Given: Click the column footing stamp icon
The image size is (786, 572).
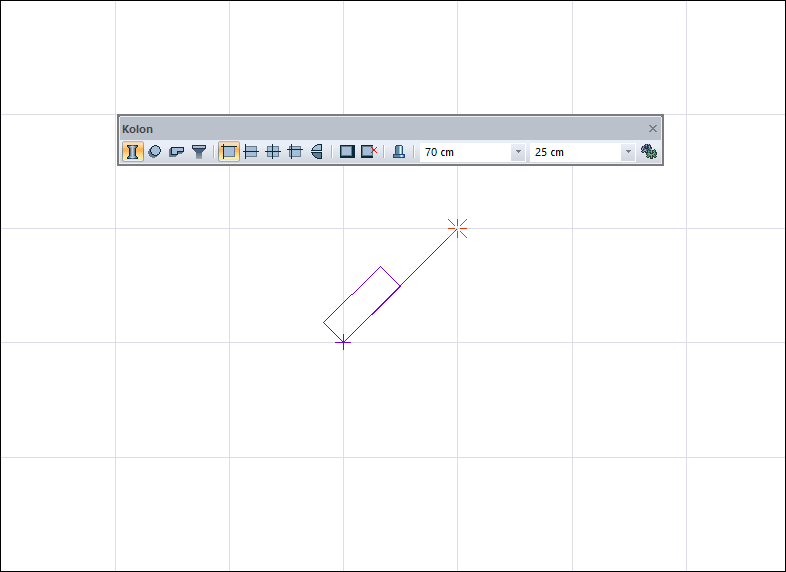Looking at the screenshot, I should point(399,151).
